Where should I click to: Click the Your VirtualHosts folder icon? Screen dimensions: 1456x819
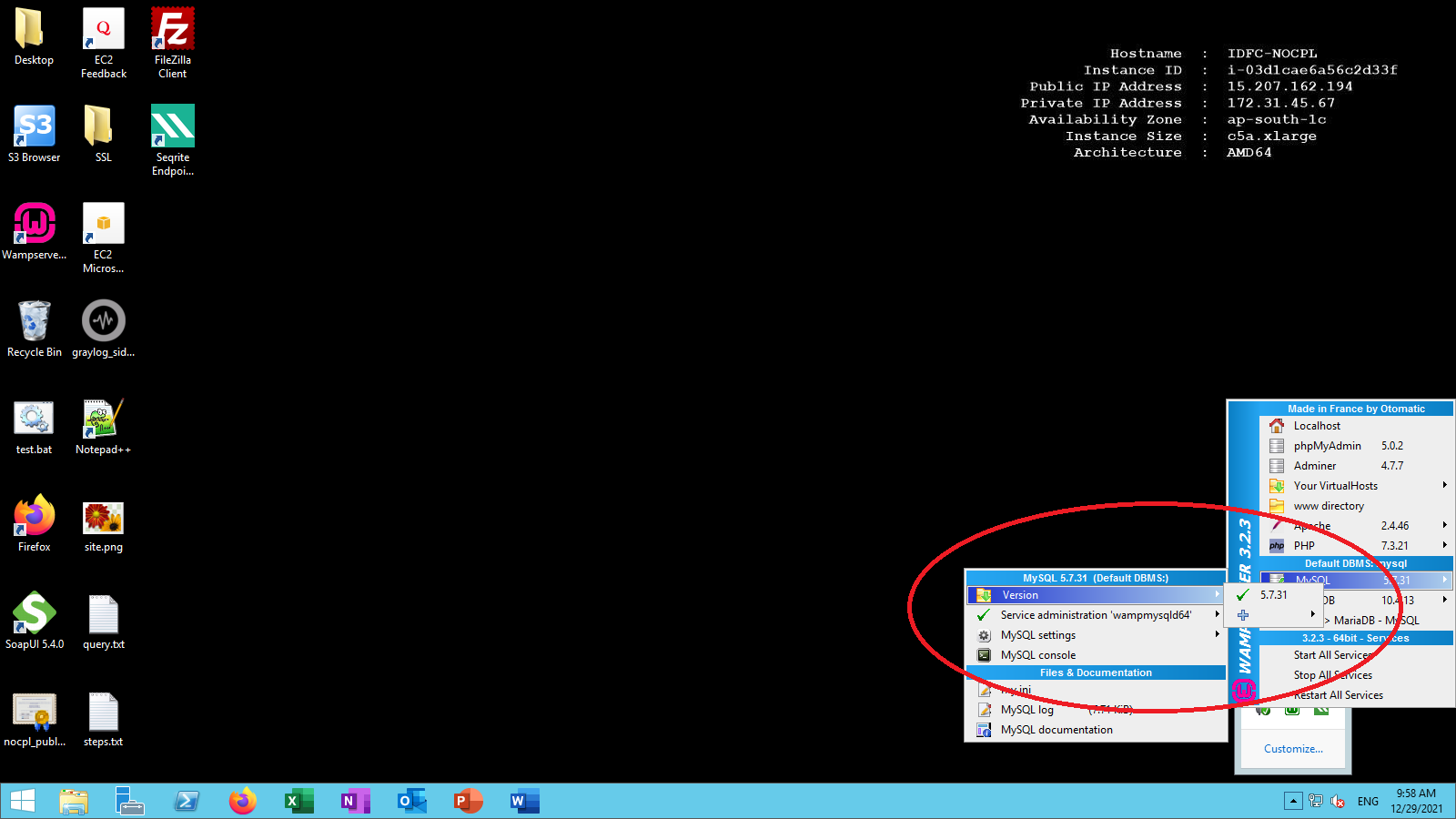(x=1277, y=486)
